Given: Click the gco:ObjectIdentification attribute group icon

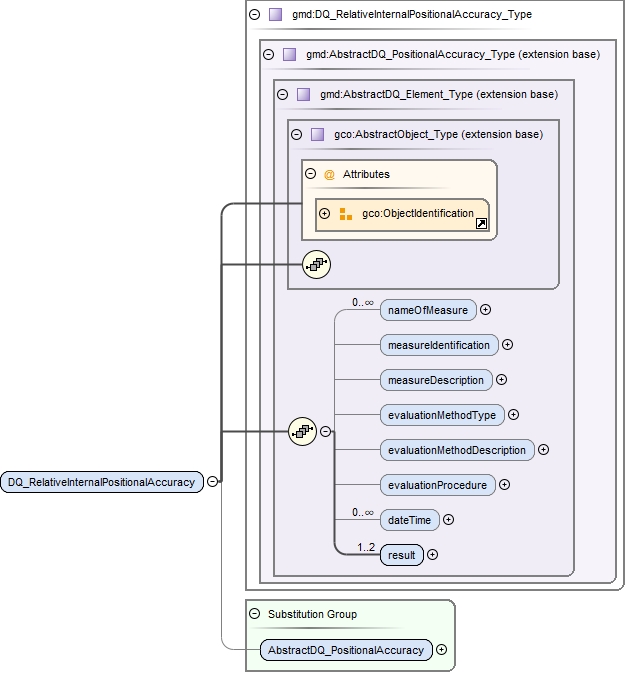Looking at the screenshot, I should tap(346, 214).
